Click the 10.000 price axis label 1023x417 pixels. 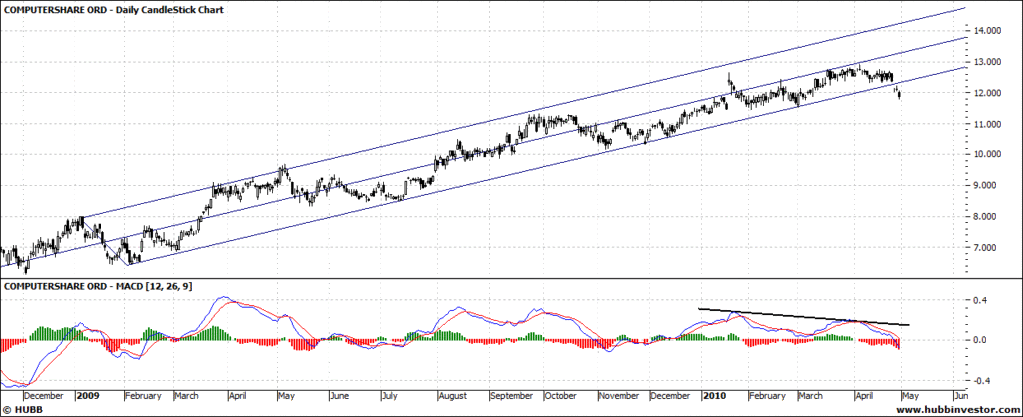tap(986, 155)
